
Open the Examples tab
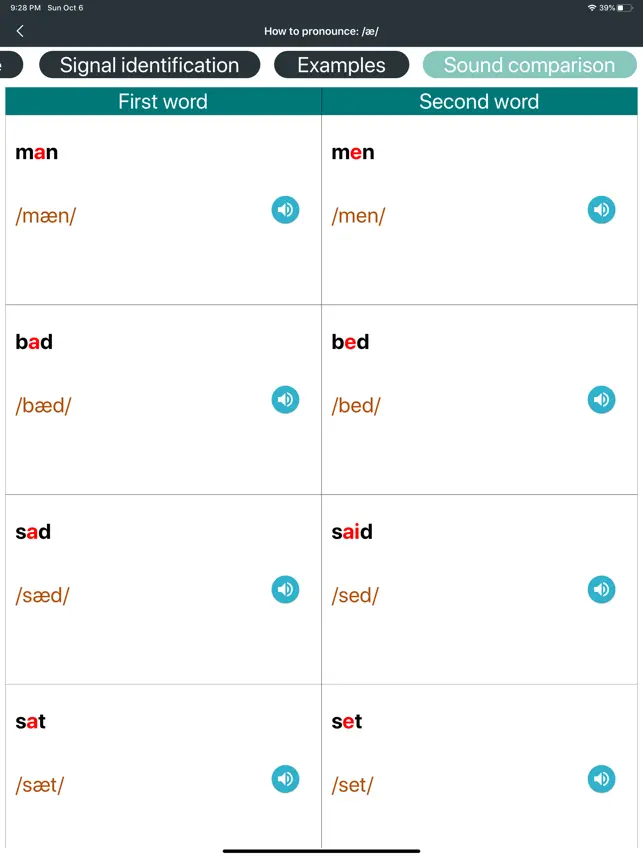[341, 65]
